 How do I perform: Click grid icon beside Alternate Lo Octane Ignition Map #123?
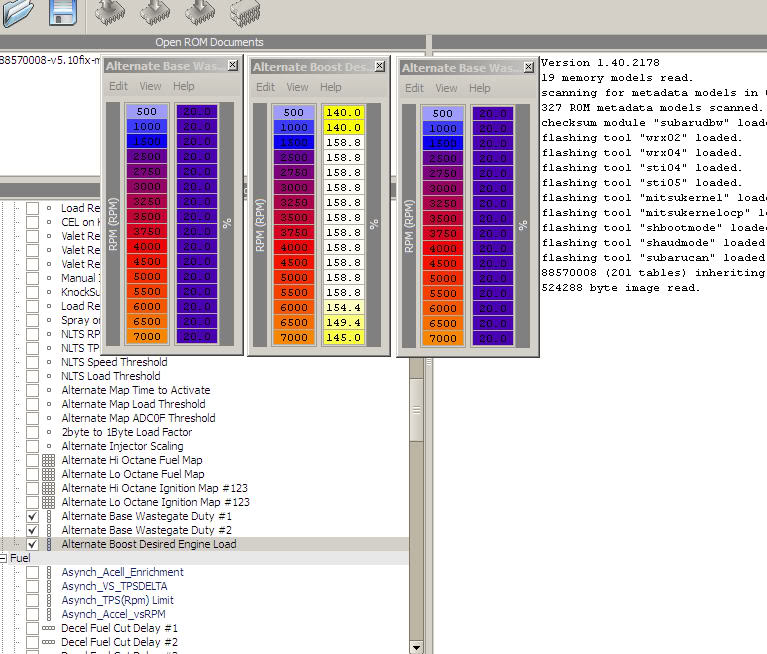(48, 502)
